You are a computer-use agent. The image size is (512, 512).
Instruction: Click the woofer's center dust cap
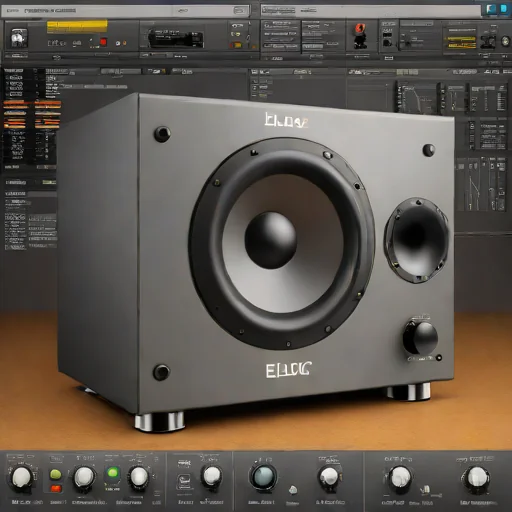point(270,240)
